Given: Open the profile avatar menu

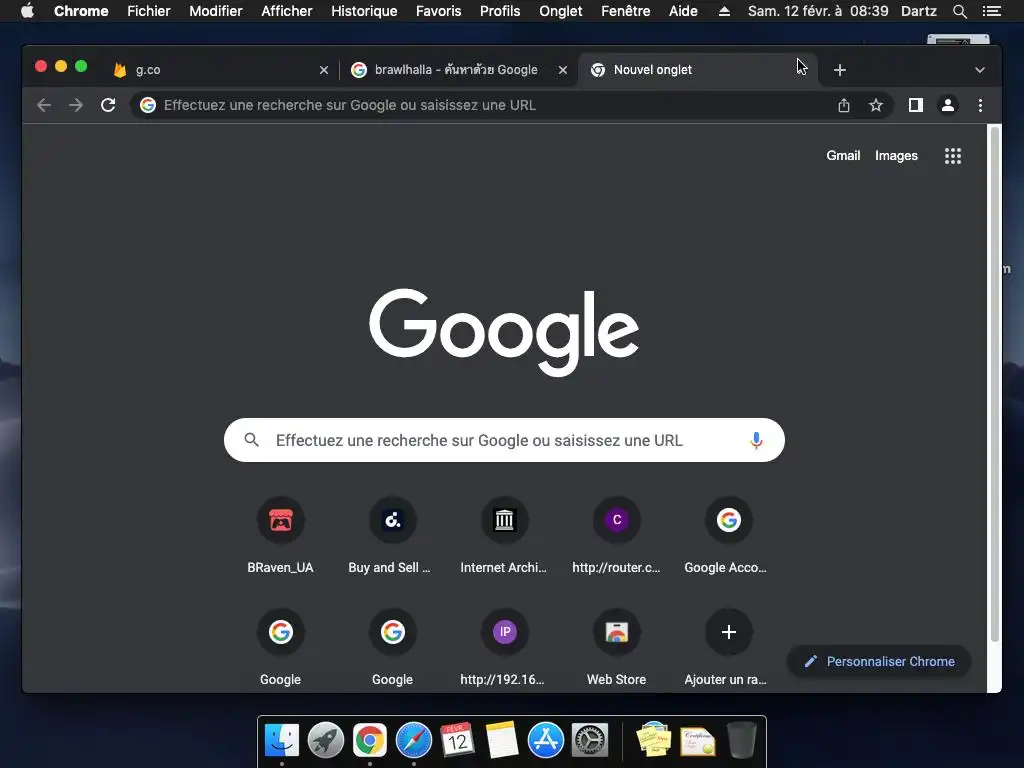Looking at the screenshot, I should pos(948,105).
